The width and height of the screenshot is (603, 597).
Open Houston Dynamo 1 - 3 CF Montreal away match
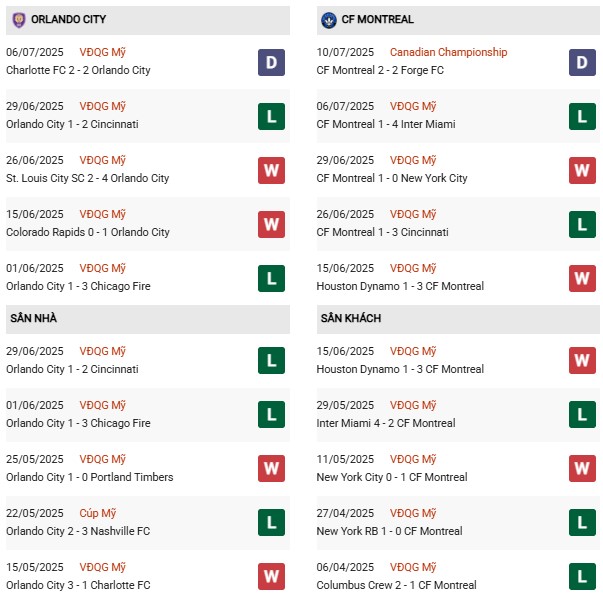click(x=400, y=369)
